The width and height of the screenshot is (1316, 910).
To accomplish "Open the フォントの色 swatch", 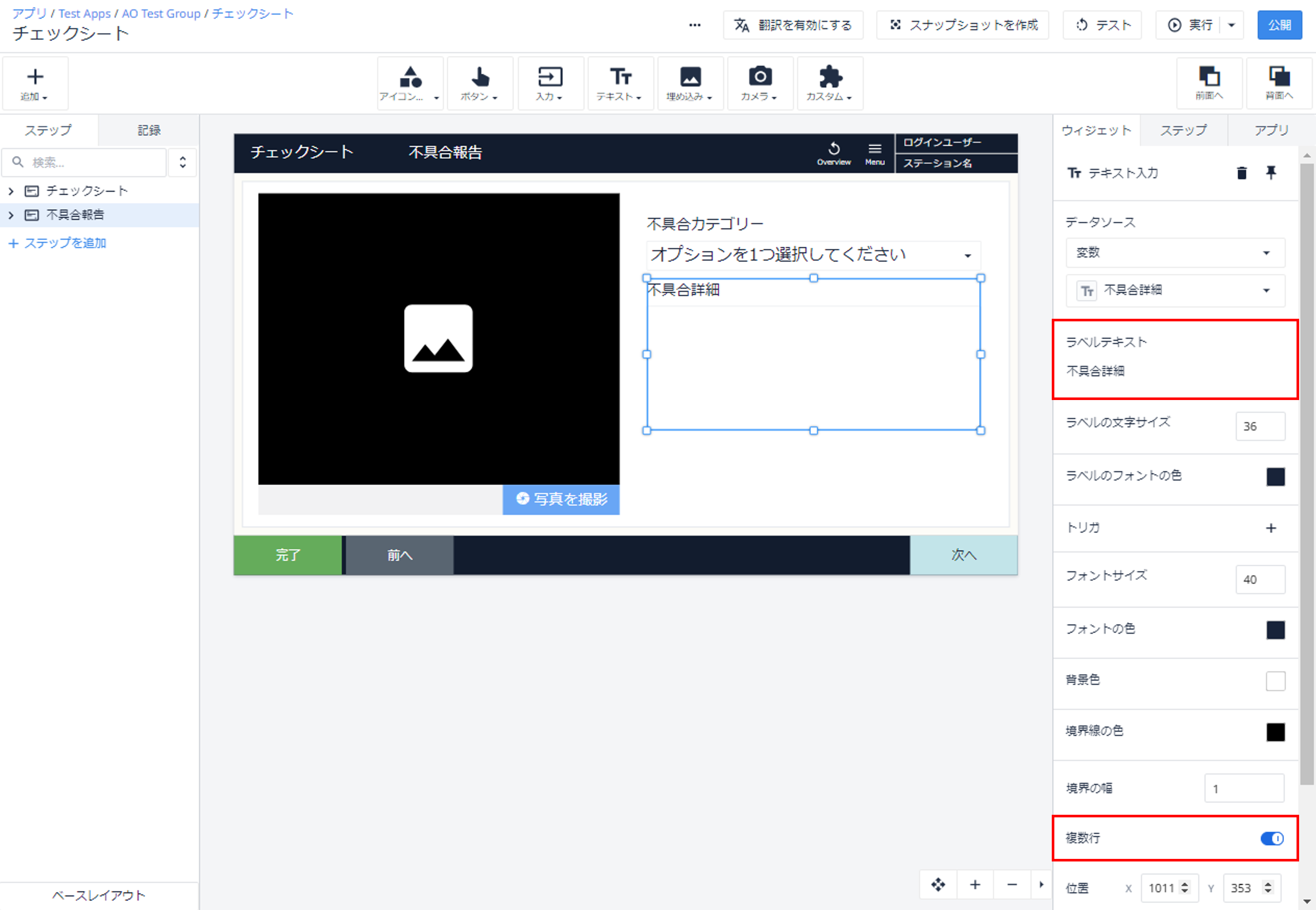I will click(1276, 630).
